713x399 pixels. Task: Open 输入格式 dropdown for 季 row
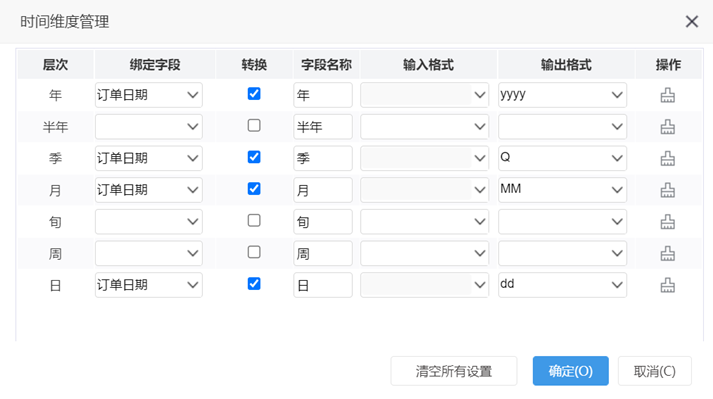(x=425, y=158)
